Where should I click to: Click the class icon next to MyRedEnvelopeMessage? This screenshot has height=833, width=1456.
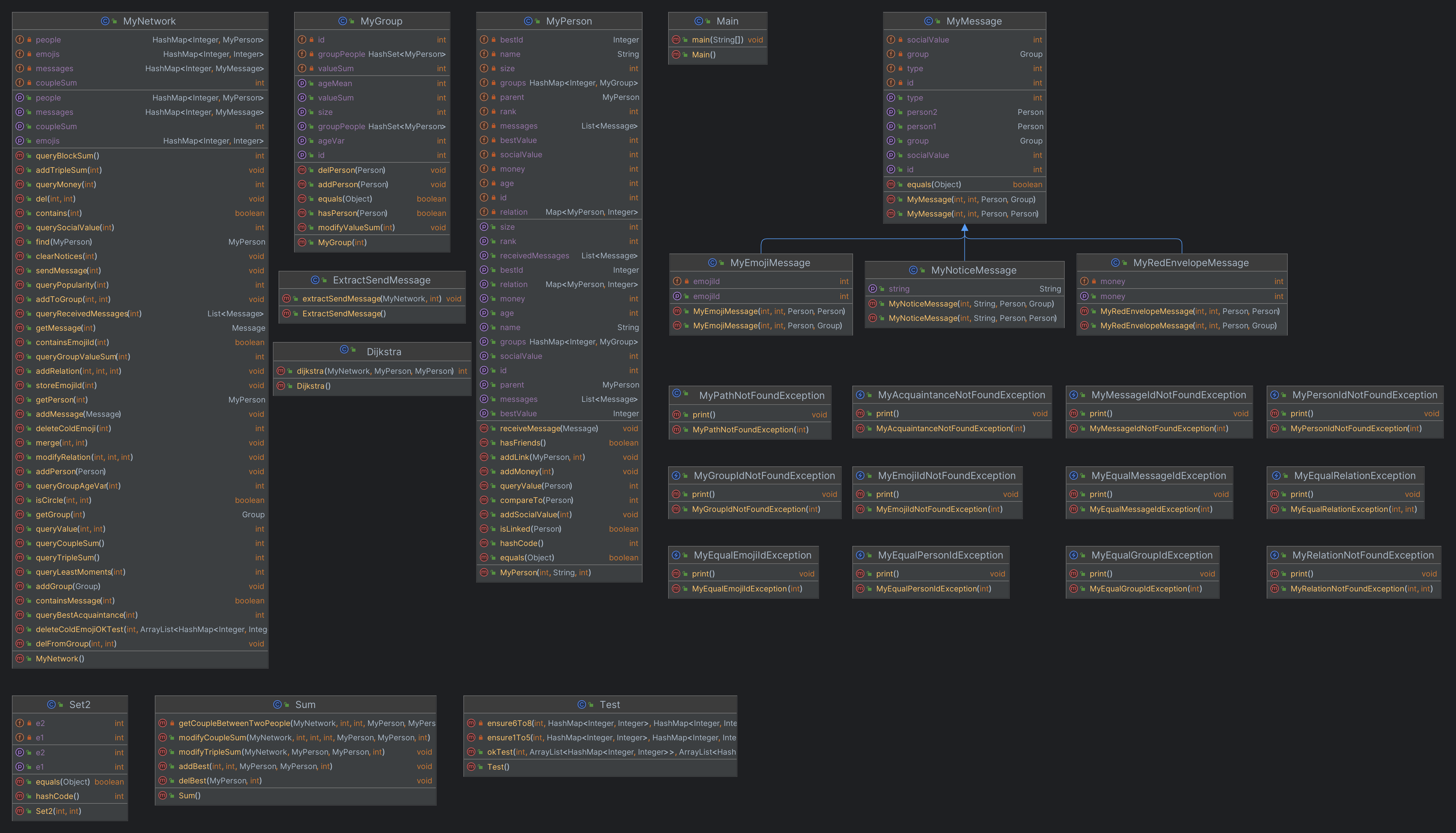[1115, 263]
